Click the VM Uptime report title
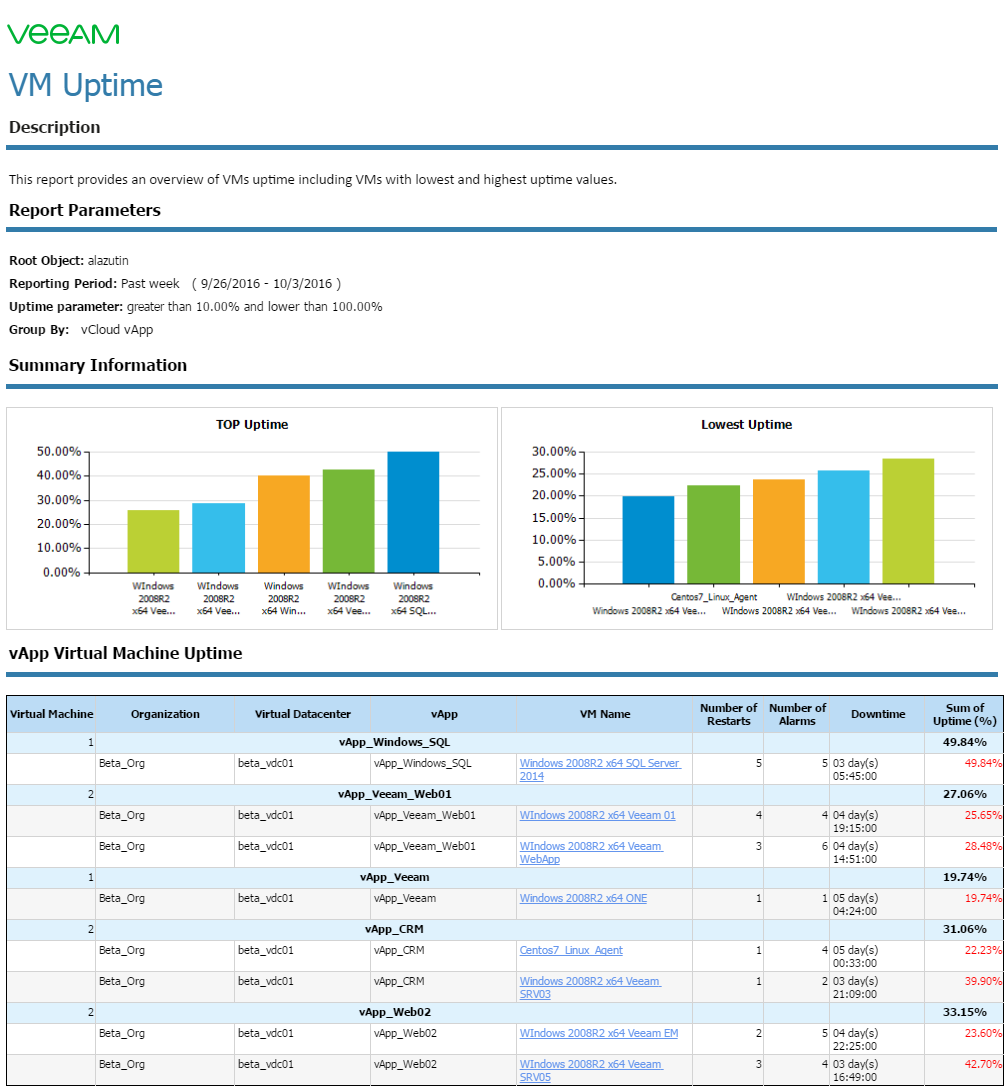1008x1090 pixels. click(x=86, y=86)
